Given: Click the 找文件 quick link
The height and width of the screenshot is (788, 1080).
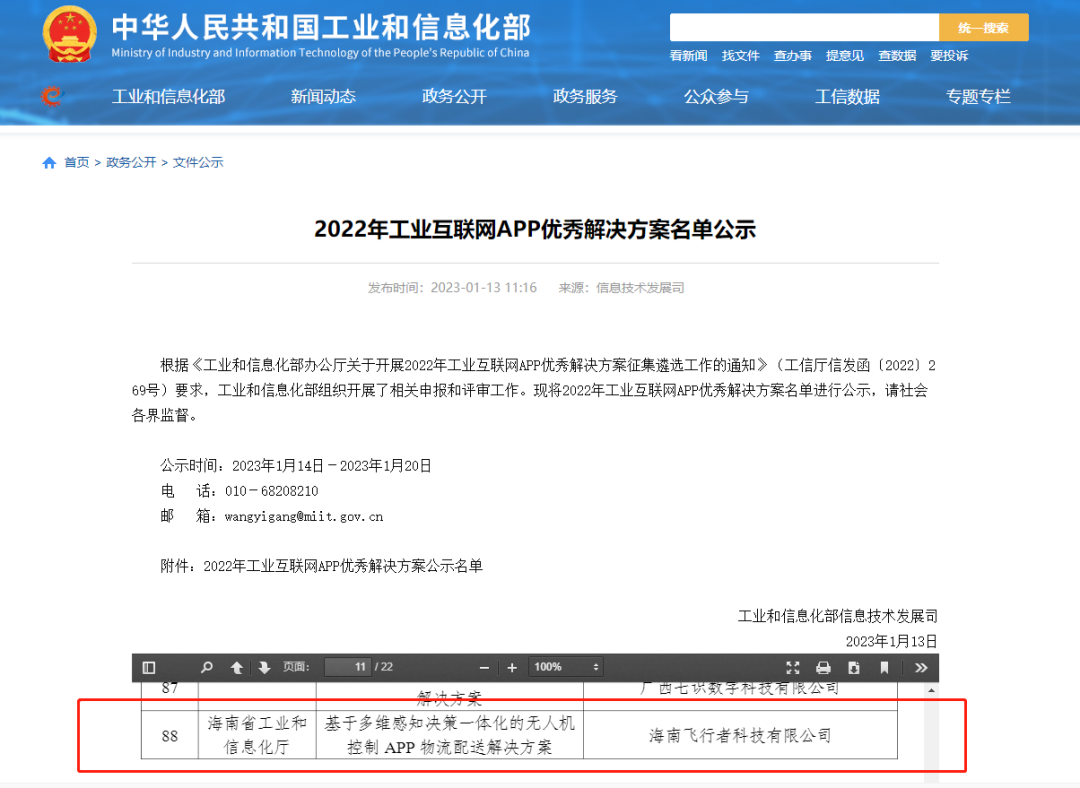Looking at the screenshot, I should tap(740, 56).
